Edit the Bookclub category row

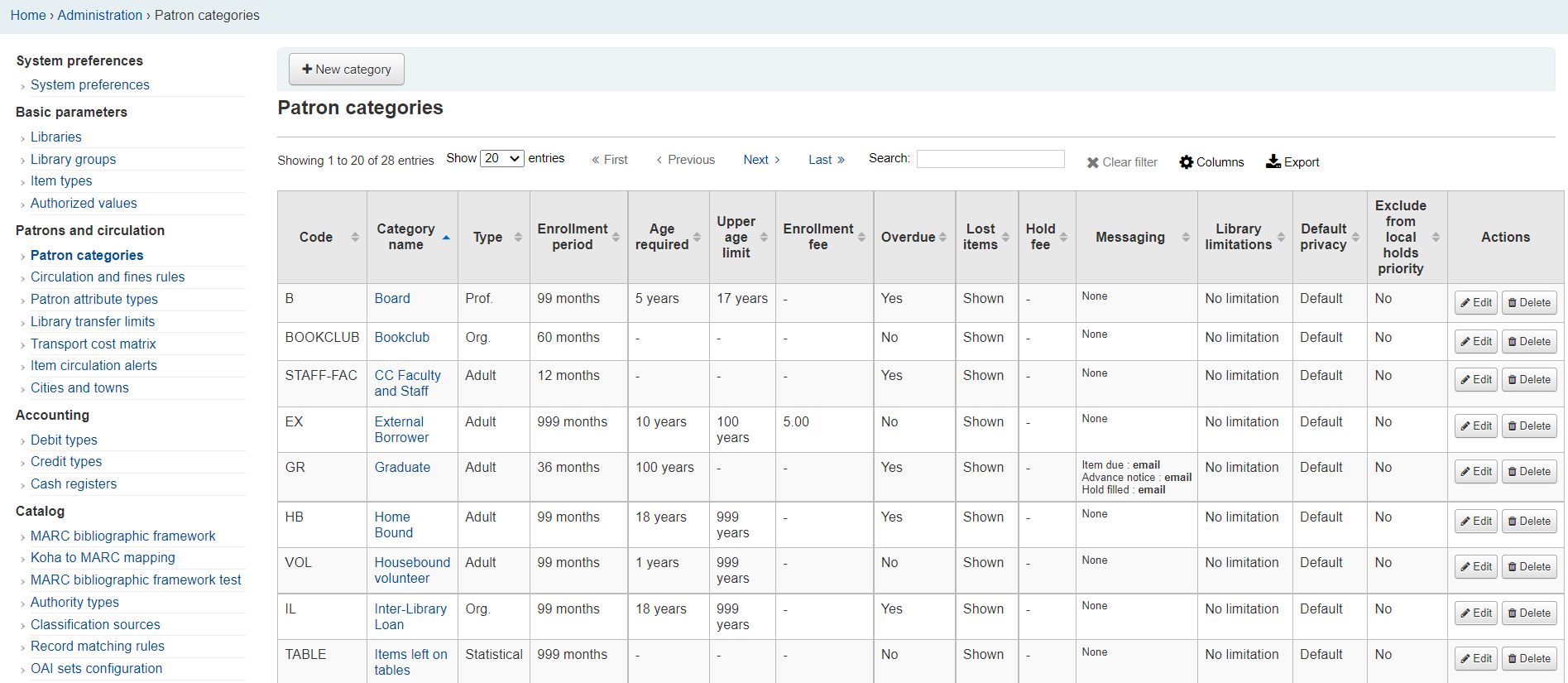coord(1476,341)
